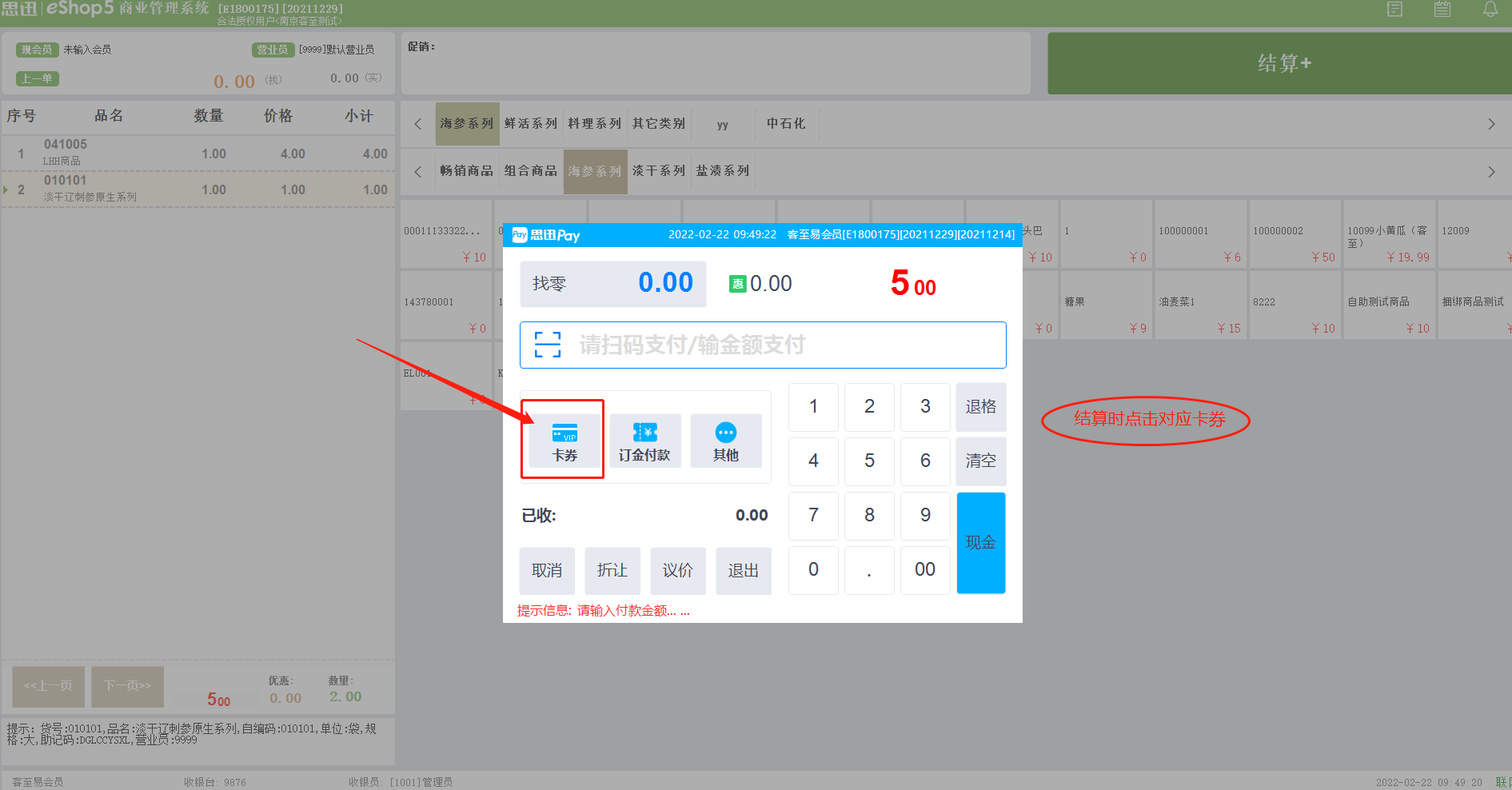
Task: Pay with the blue 现金 cash button
Action: pyautogui.click(x=981, y=542)
